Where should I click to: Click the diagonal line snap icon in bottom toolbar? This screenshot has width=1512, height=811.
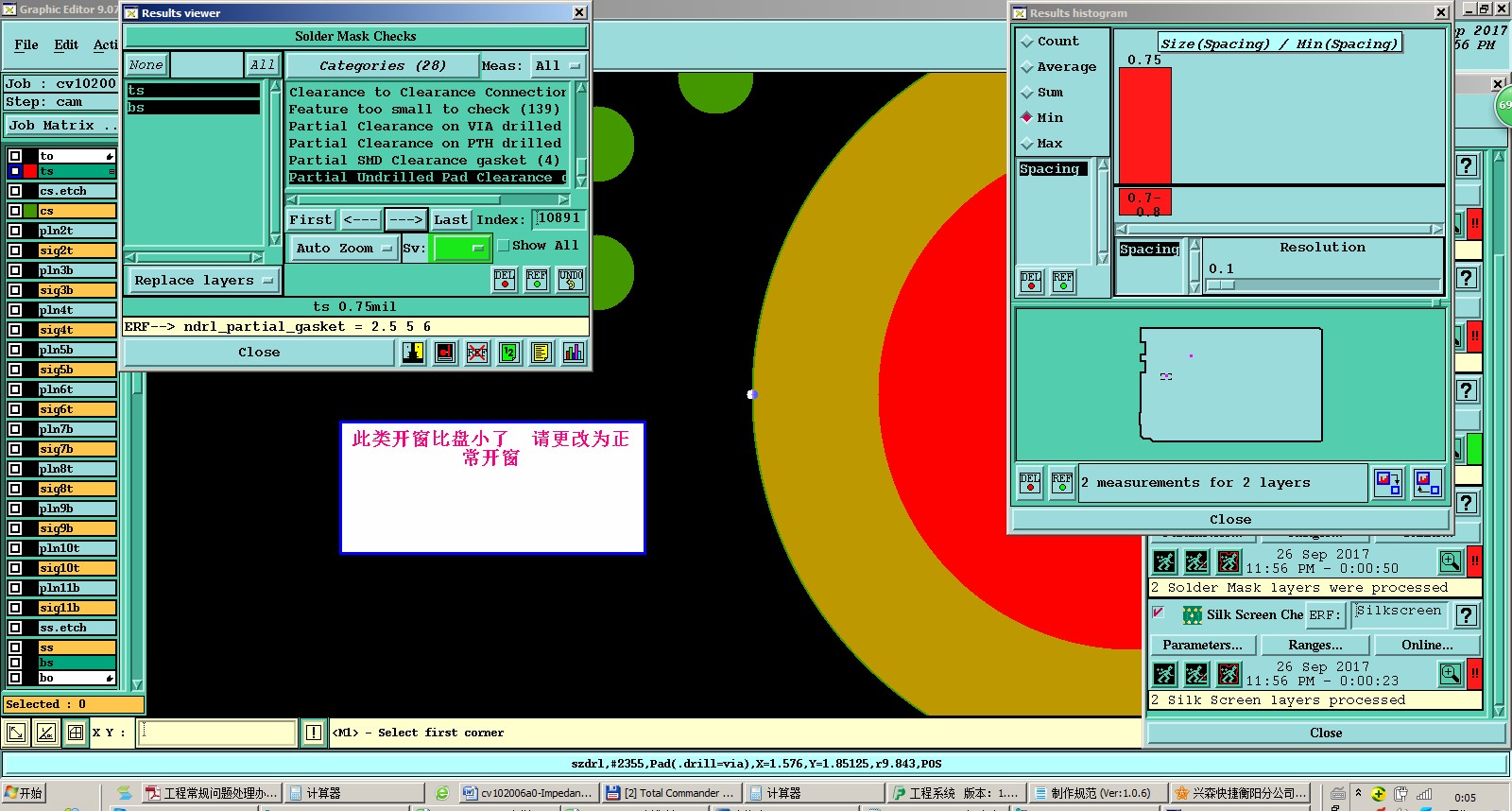pyautogui.click(x=46, y=733)
